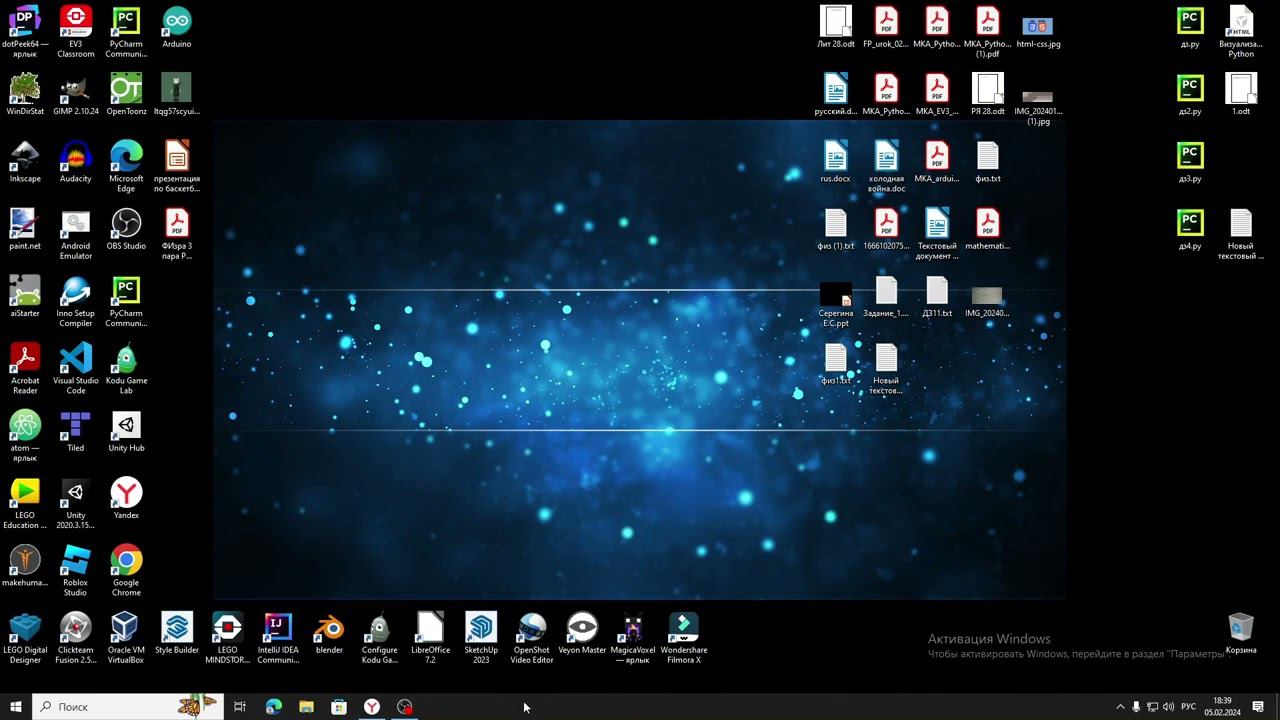
Task: Select the Wondershare Filmora X icon
Action: click(x=684, y=637)
